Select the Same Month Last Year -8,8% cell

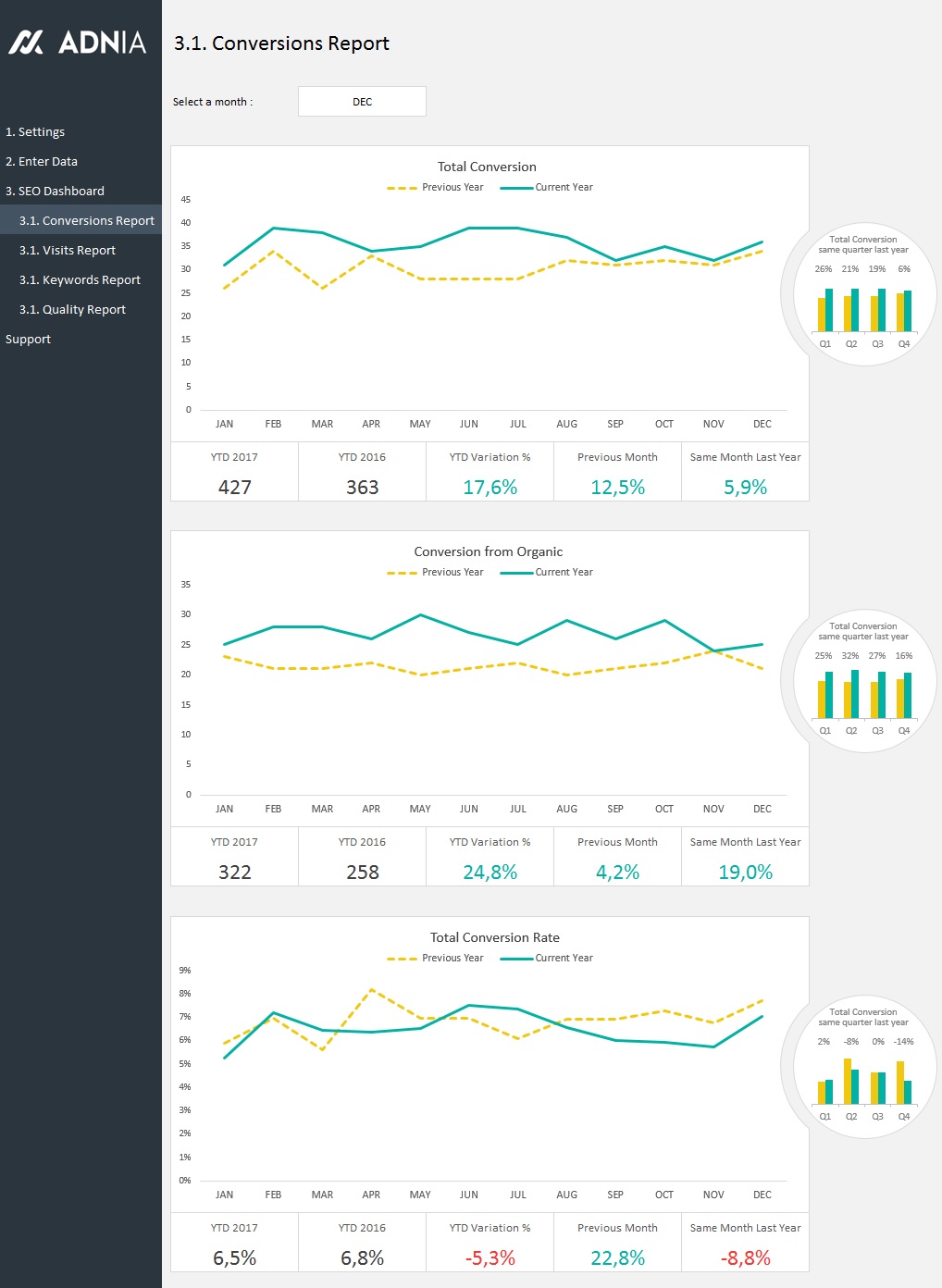pos(745,1258)
